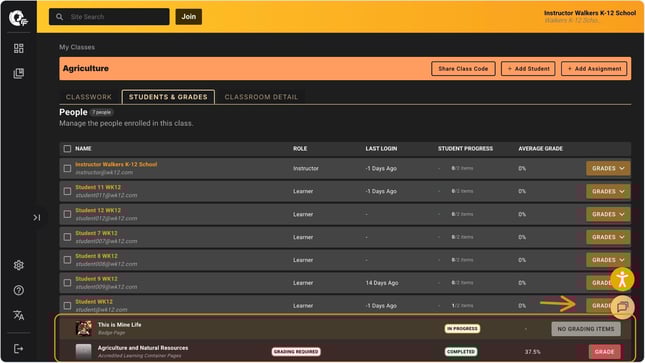Click the Agriculture and Natural Resources thumbnail
The height and width of the screenshot is (363, 645).
pos(84,351)
